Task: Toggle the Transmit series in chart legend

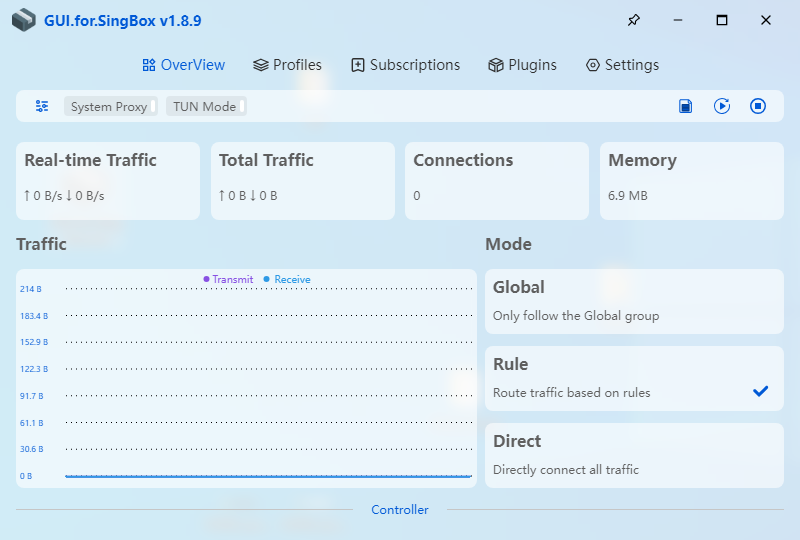Action: (228, 279)
